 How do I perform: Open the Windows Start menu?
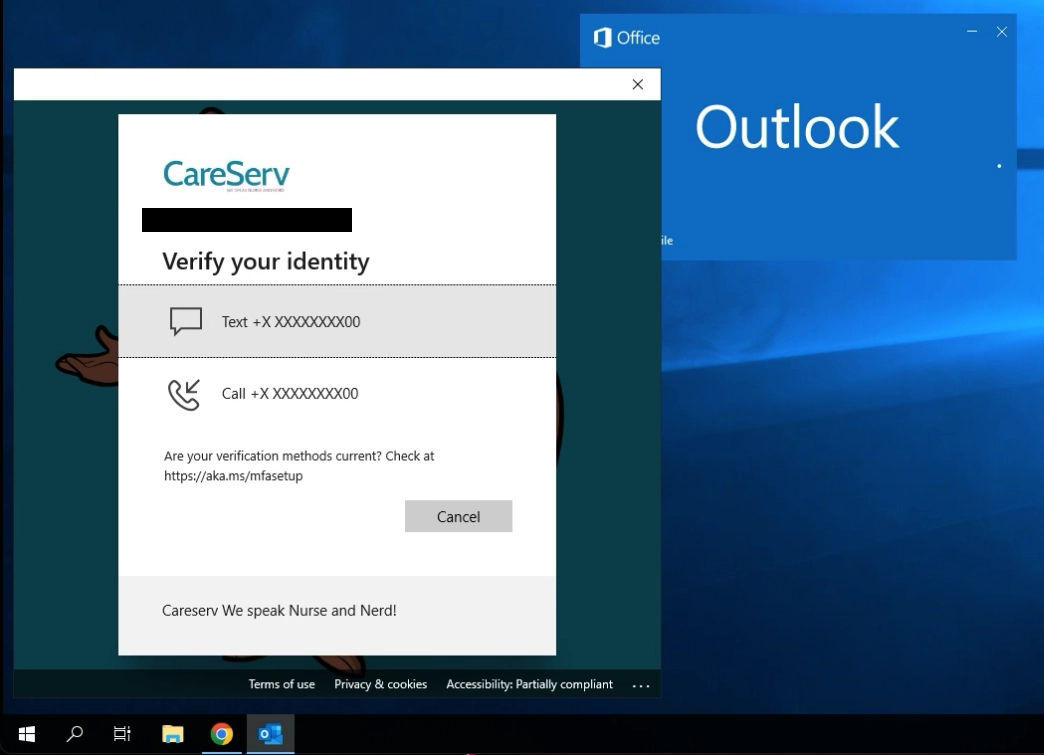coord(27,734)
